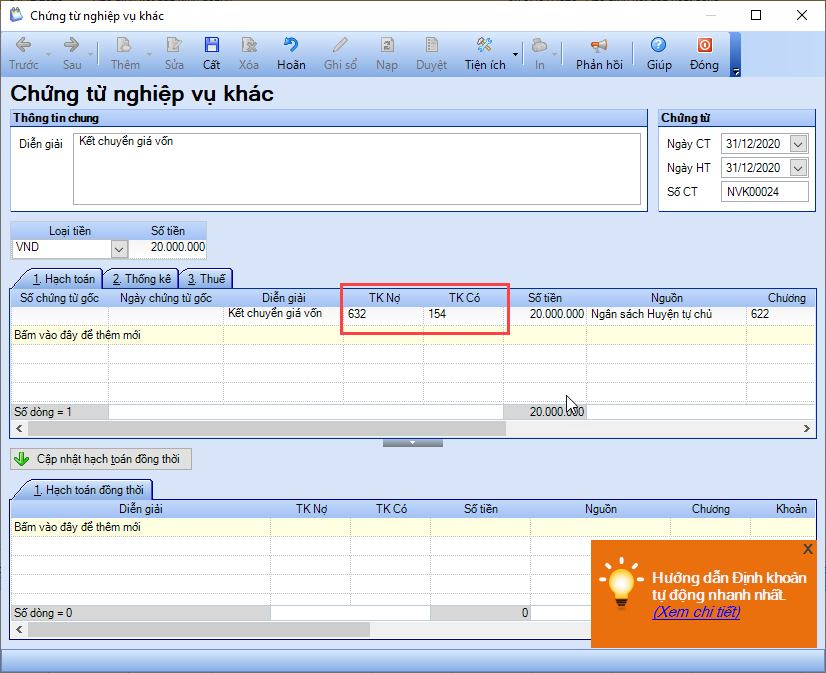Click the Số CT input field
Viewport: 826px width, 673px height.
pos(764,192)
